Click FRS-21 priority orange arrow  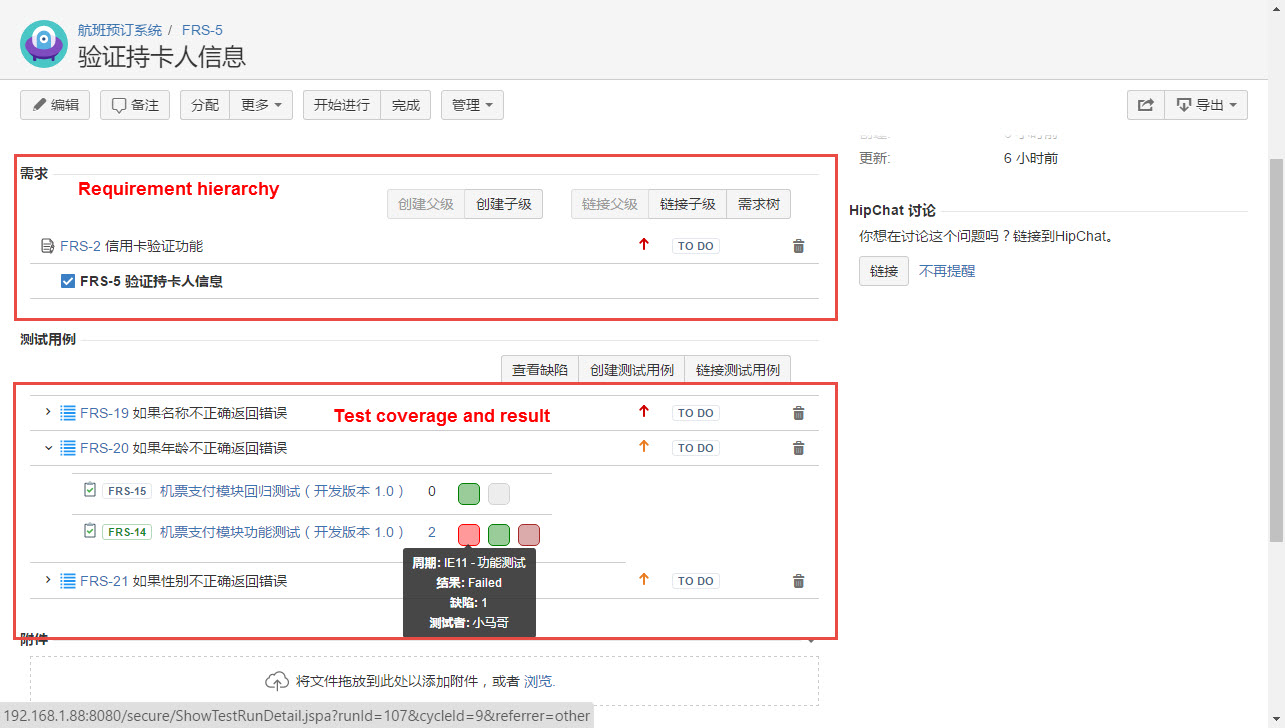point(644,579)
